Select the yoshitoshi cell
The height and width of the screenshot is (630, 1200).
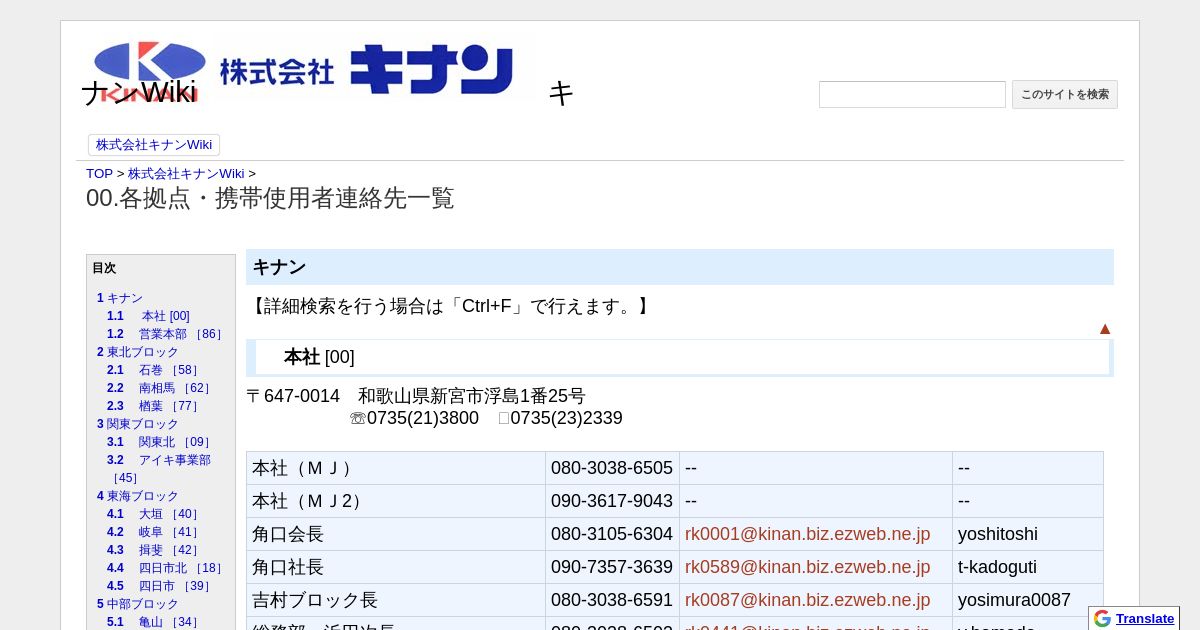(1028, 534)
